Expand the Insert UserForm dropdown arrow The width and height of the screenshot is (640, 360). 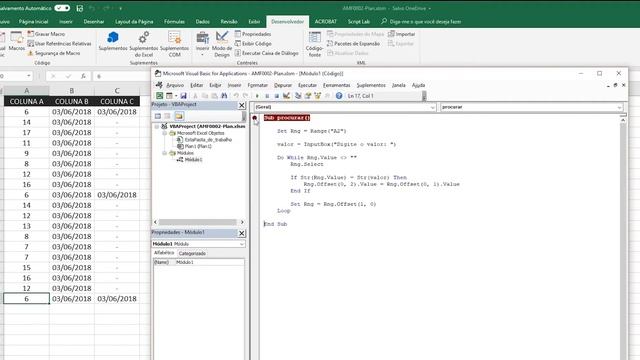[x=176, y=96]
